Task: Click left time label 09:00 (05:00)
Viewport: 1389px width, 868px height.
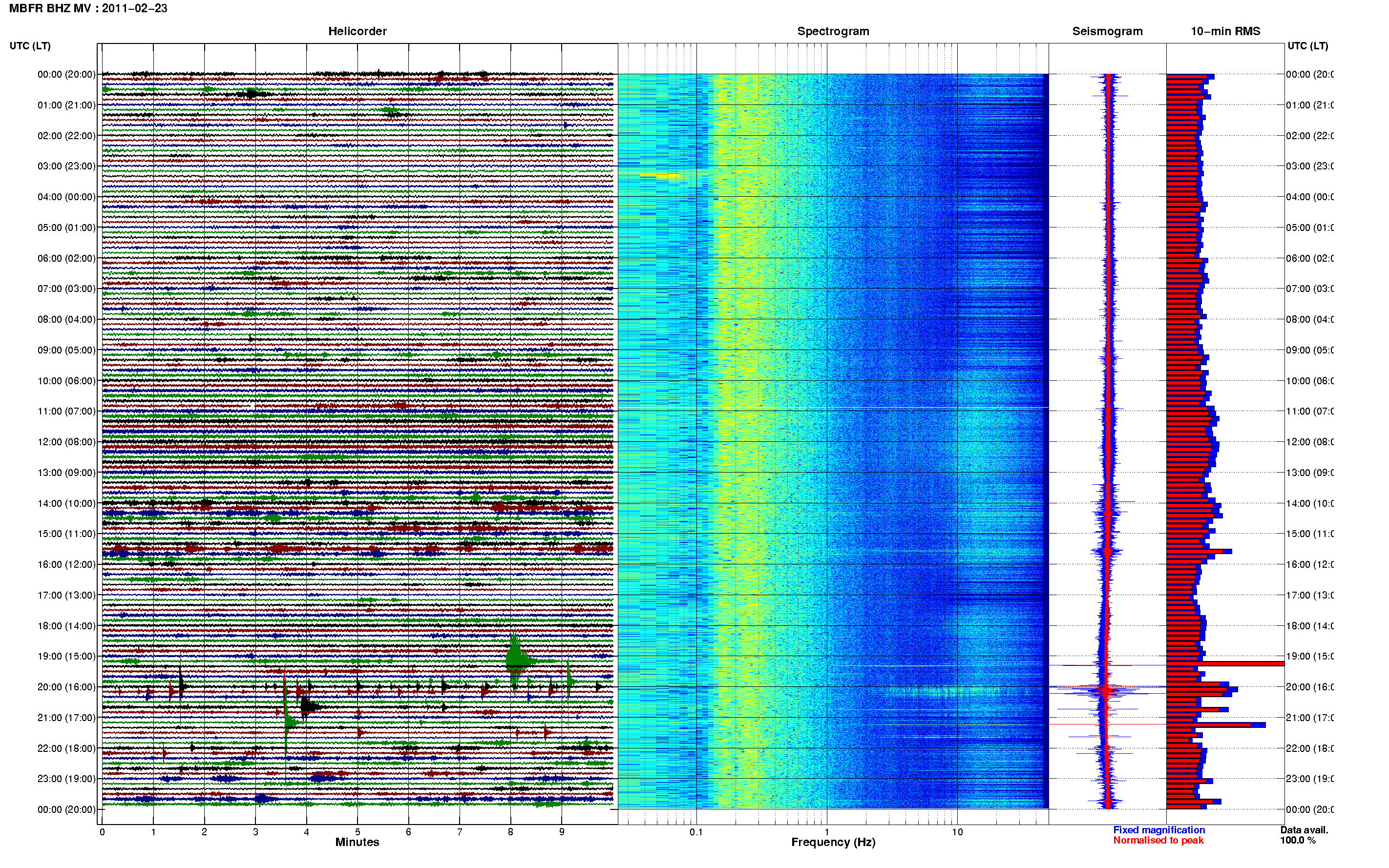Action: [66, 350]
